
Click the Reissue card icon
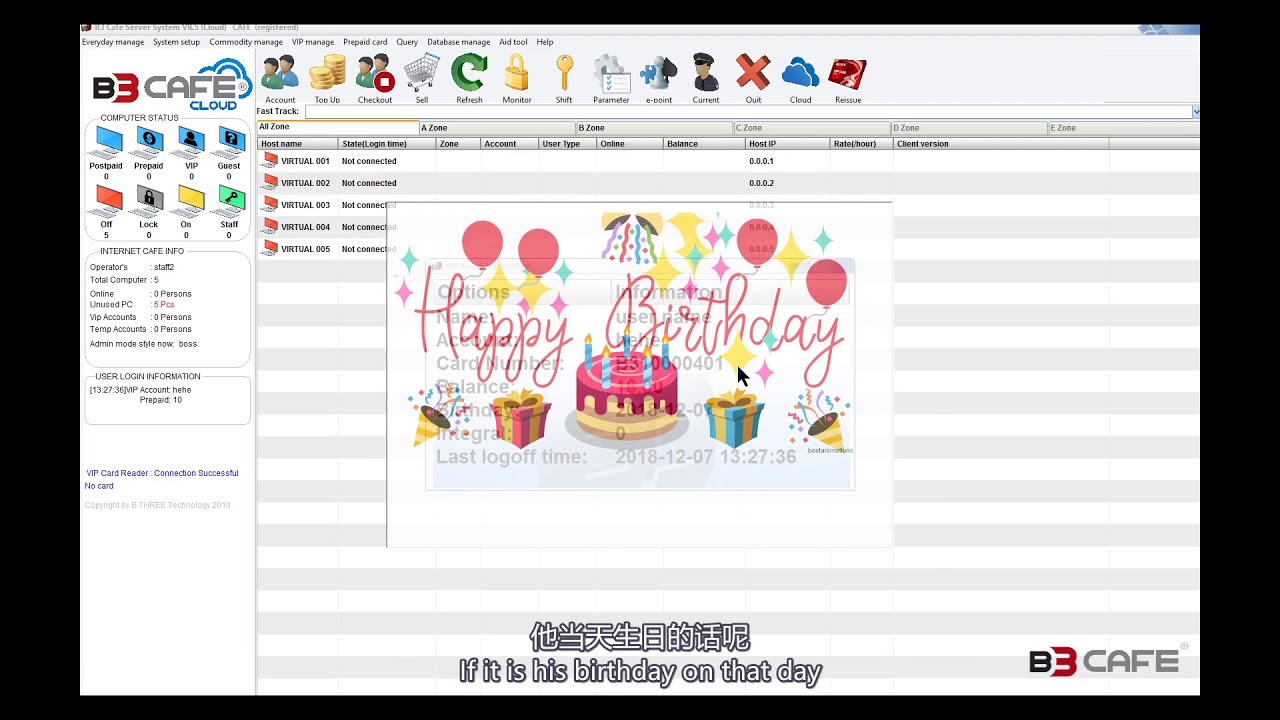(848, 78)
